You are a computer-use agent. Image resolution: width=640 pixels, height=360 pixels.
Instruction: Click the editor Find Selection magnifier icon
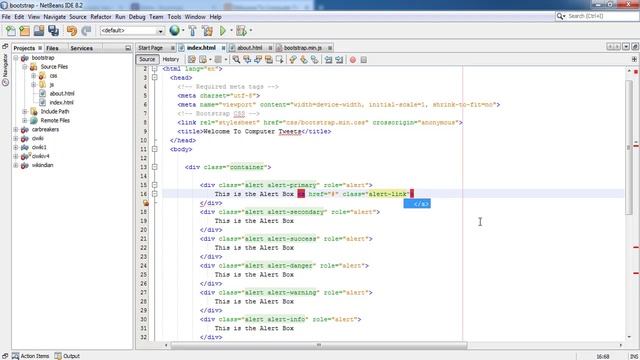tap(236, 60)
